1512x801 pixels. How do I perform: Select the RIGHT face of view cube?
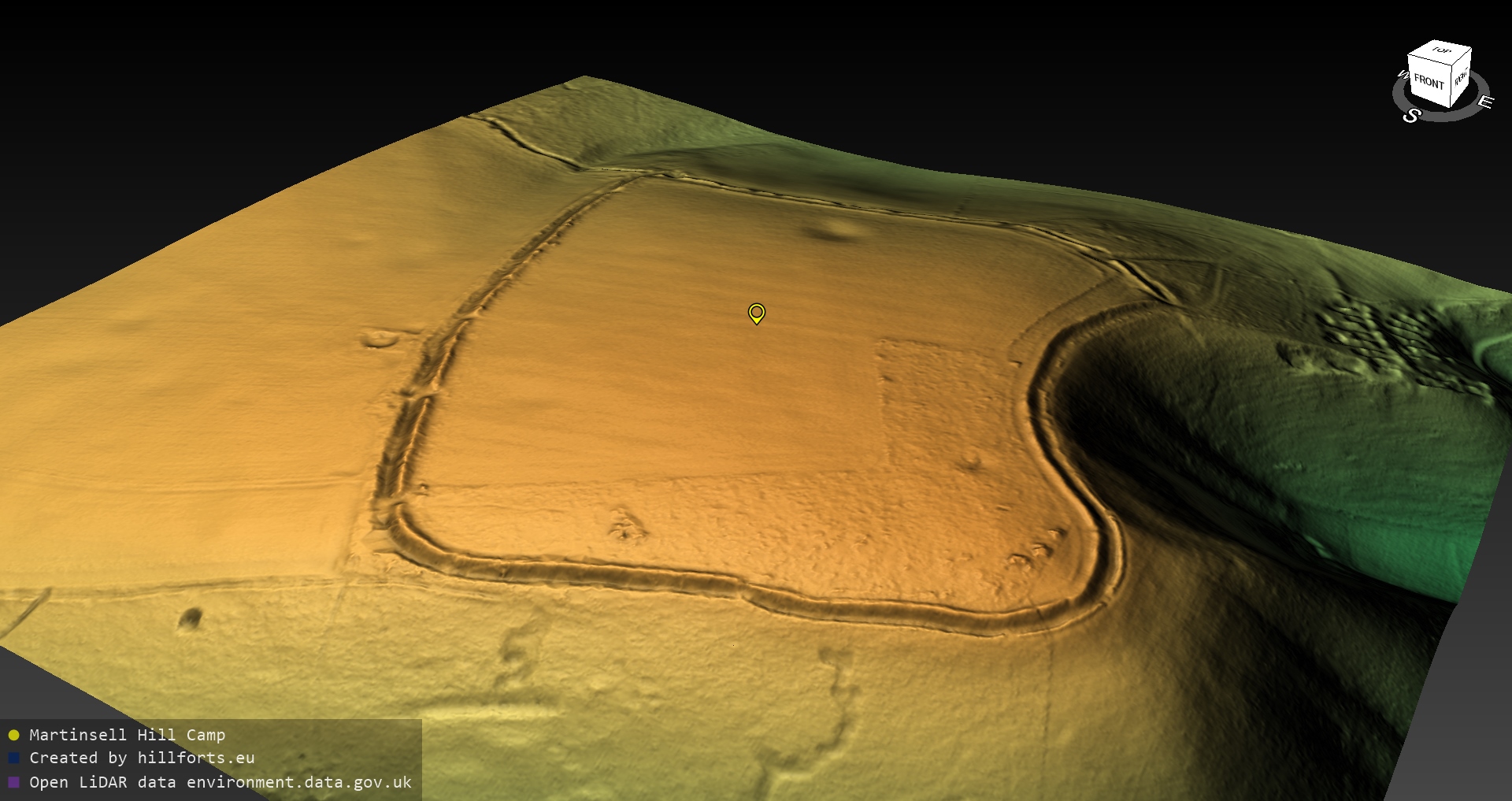(x=1461, y=78)
